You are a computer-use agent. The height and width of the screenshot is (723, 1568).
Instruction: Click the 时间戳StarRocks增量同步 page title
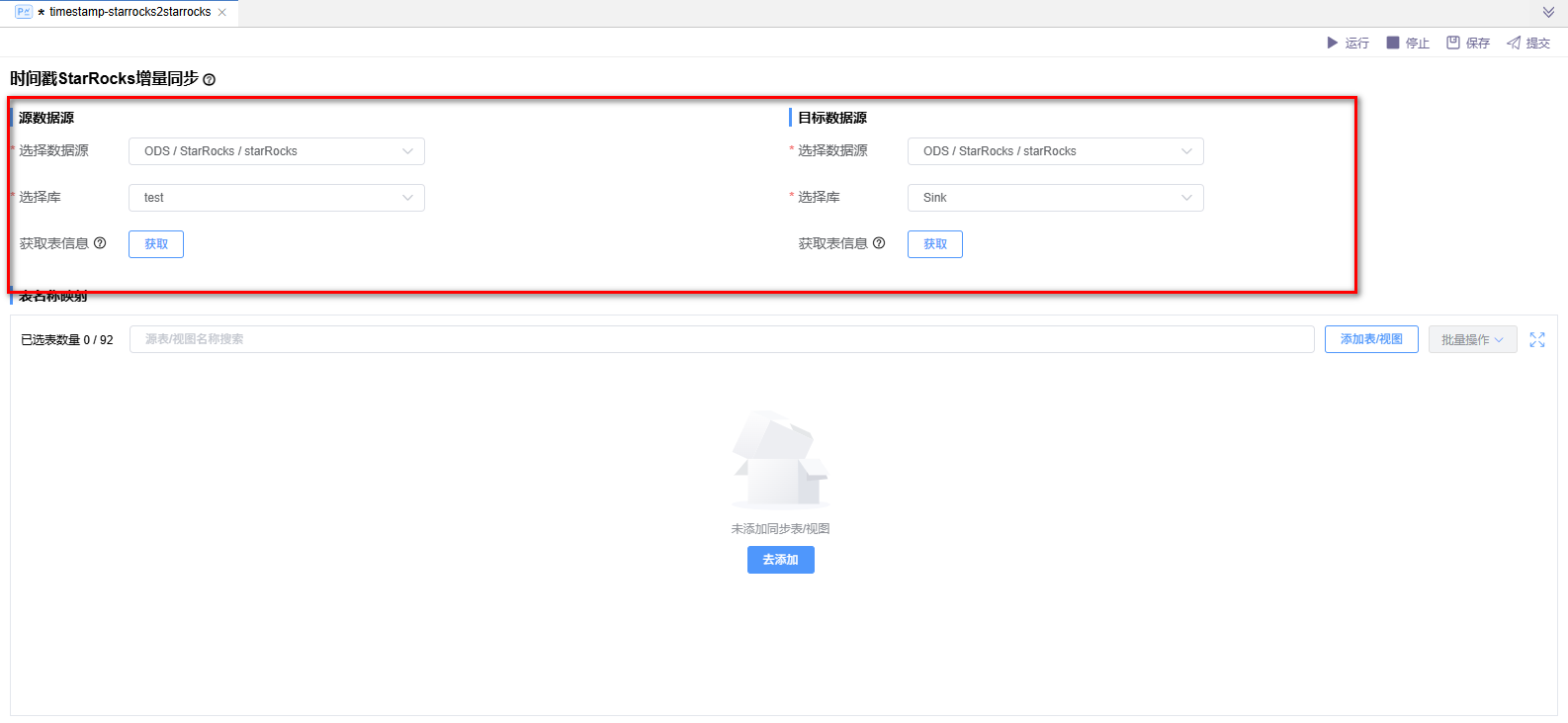pyautogui.click(x=105, y=79)
